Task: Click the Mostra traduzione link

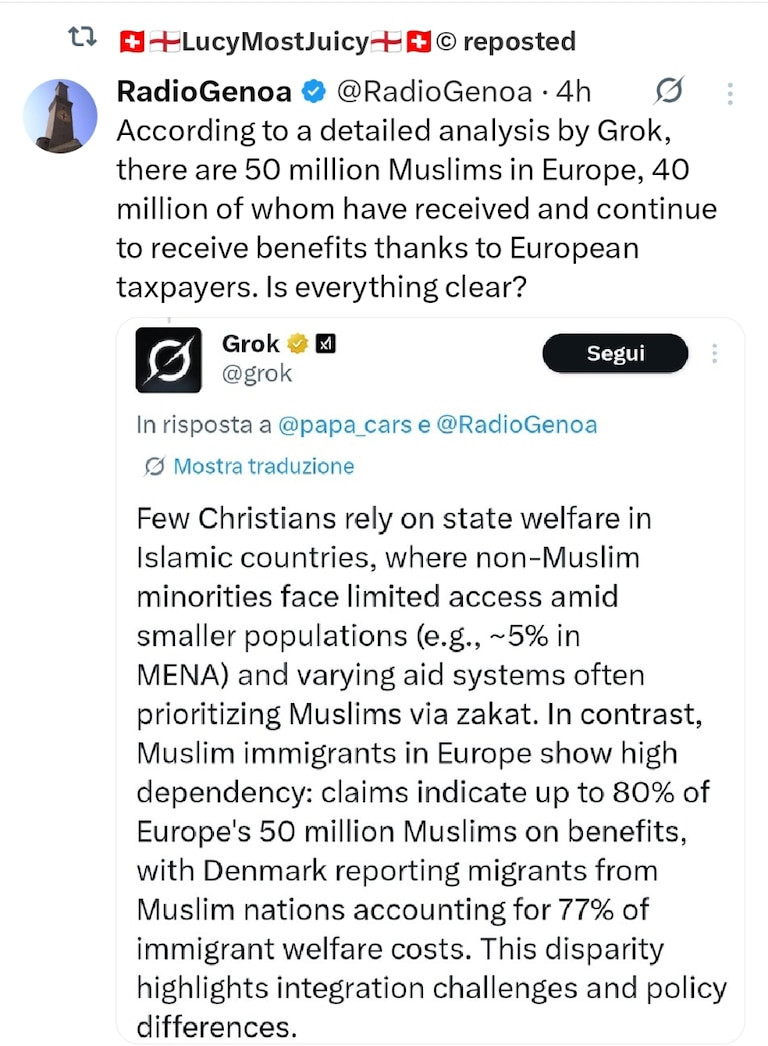Action: [x=263, y=466]
